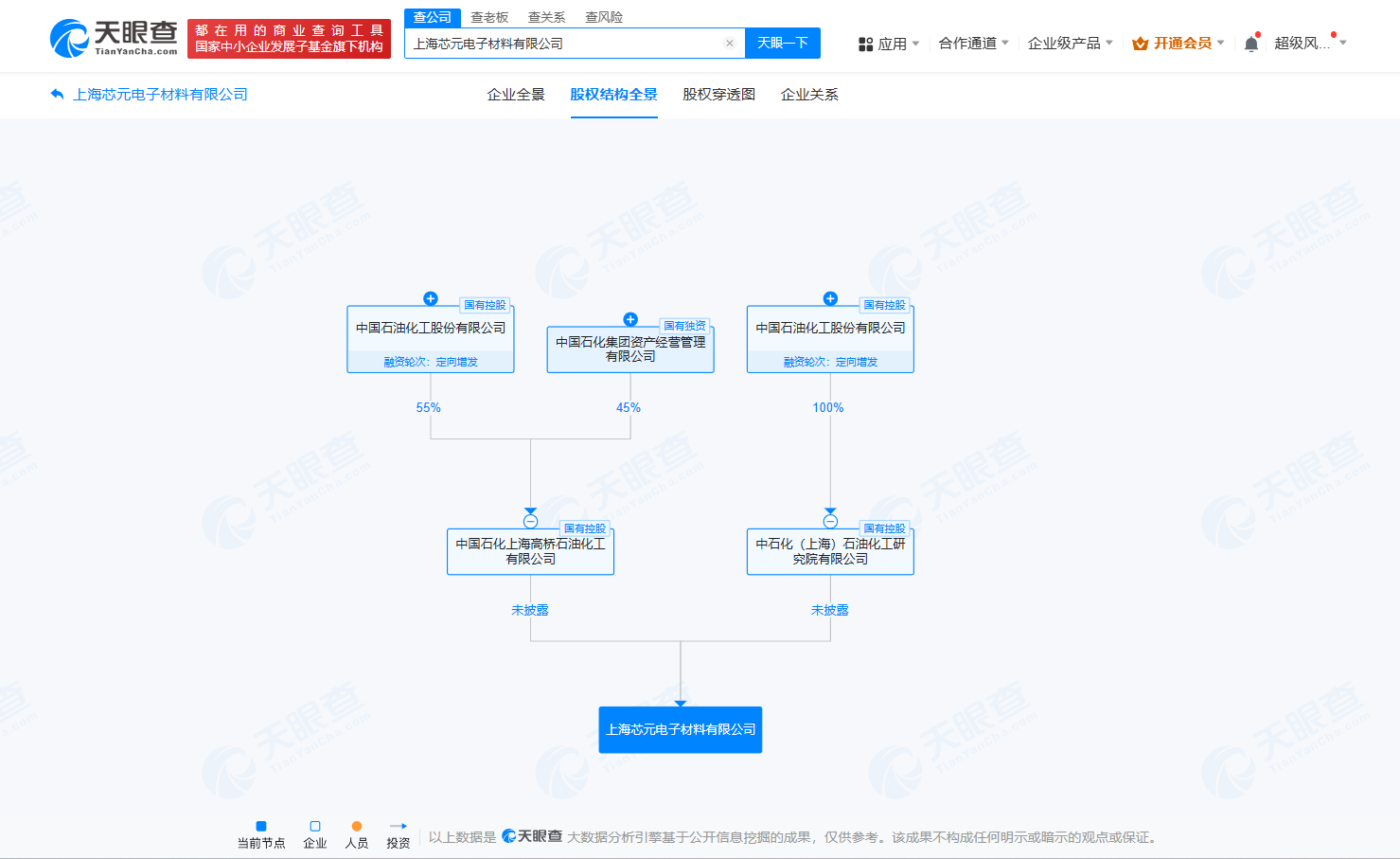The width and height of the screenshot is (1400, 859).
Task: Click the 天眼一下 search button
Action: click(783, 44)
